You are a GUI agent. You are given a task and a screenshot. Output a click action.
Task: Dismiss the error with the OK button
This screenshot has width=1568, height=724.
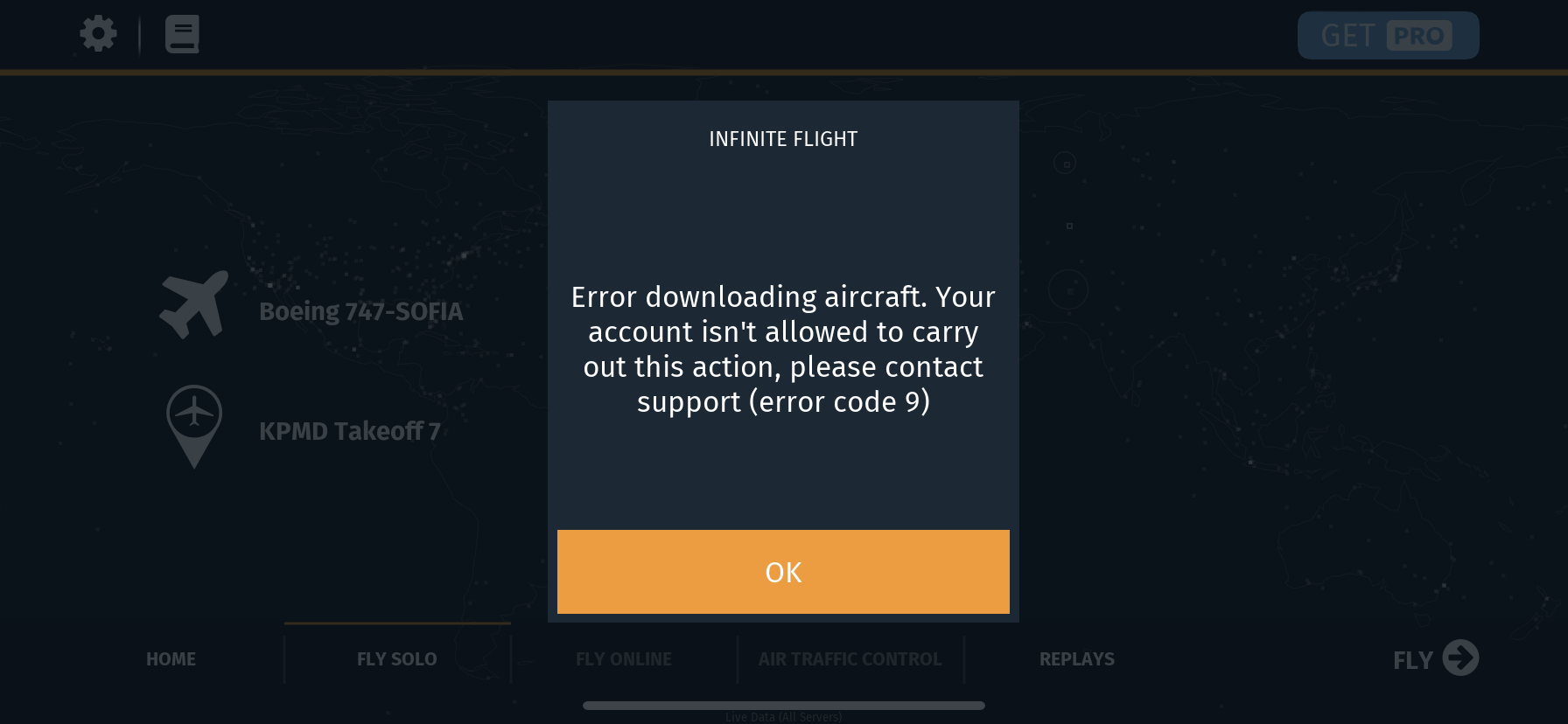click(783, 572)
